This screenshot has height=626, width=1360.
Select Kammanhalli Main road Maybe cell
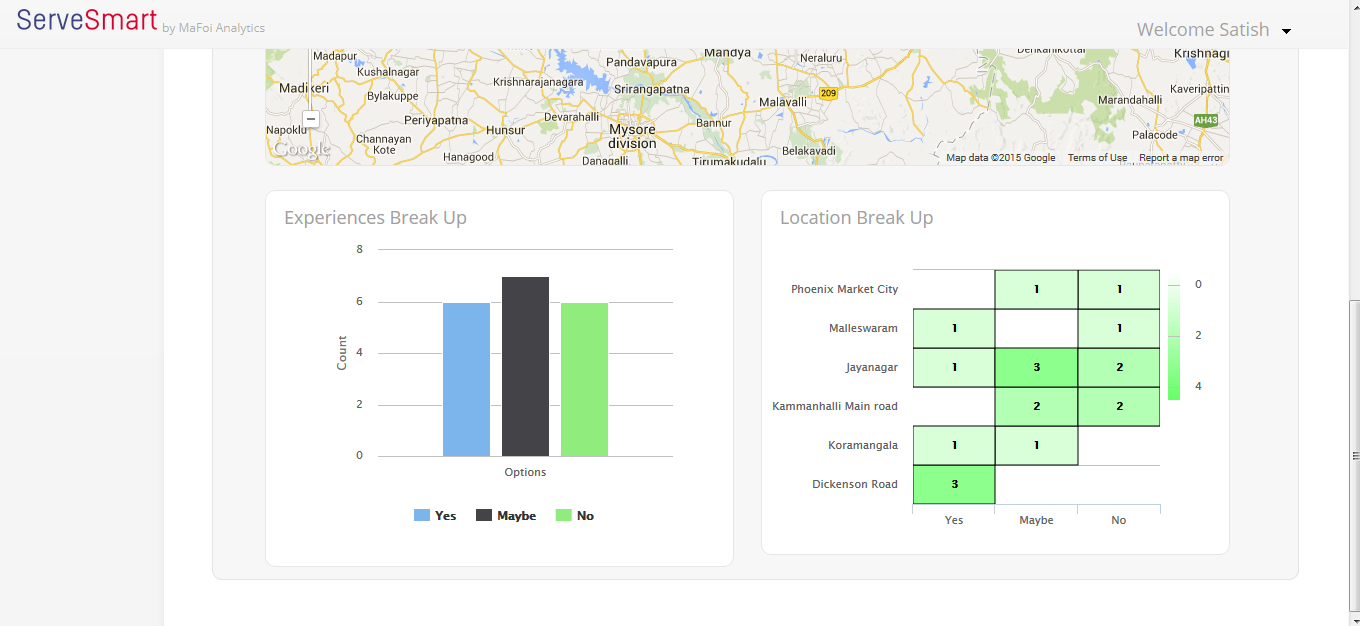1036,407
